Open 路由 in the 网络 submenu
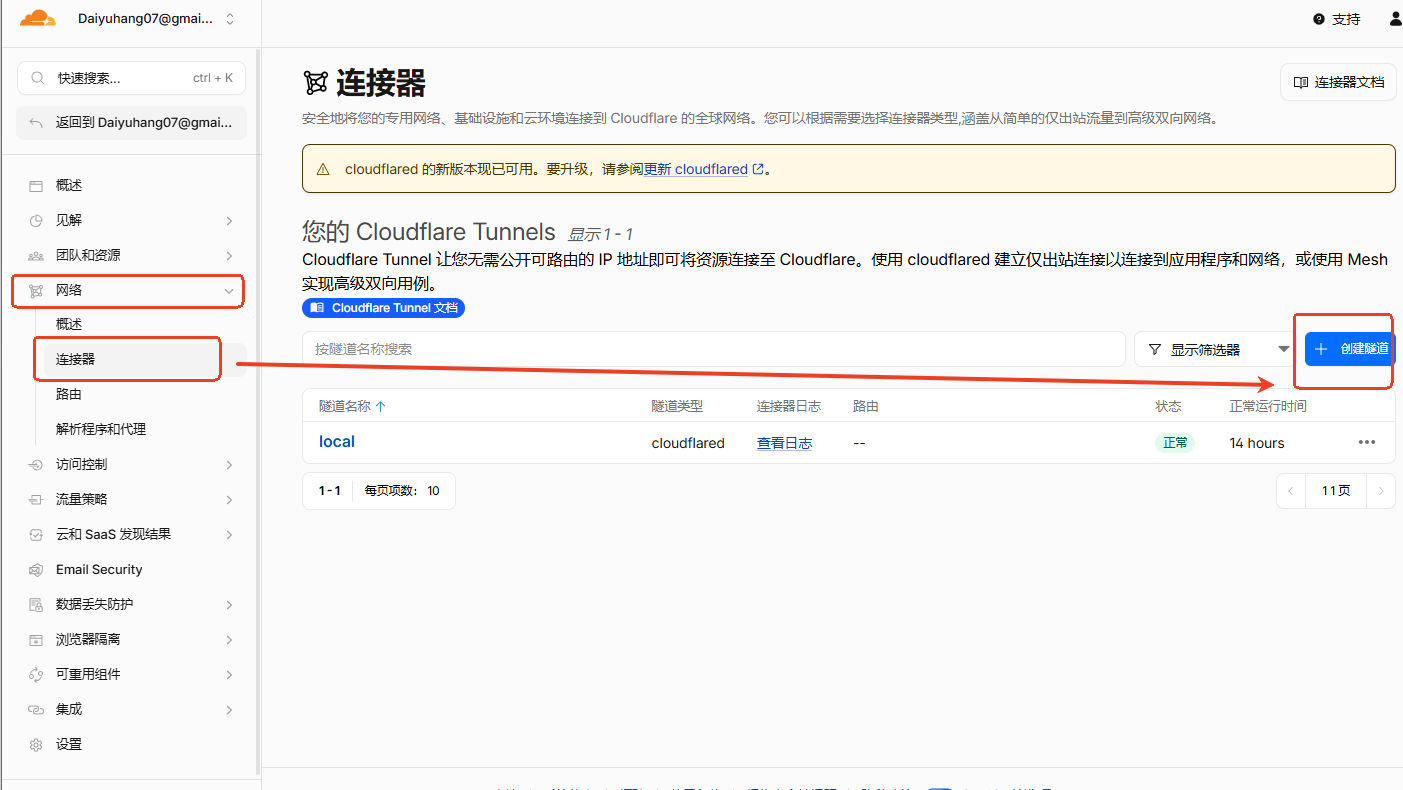 click(69, 395)
